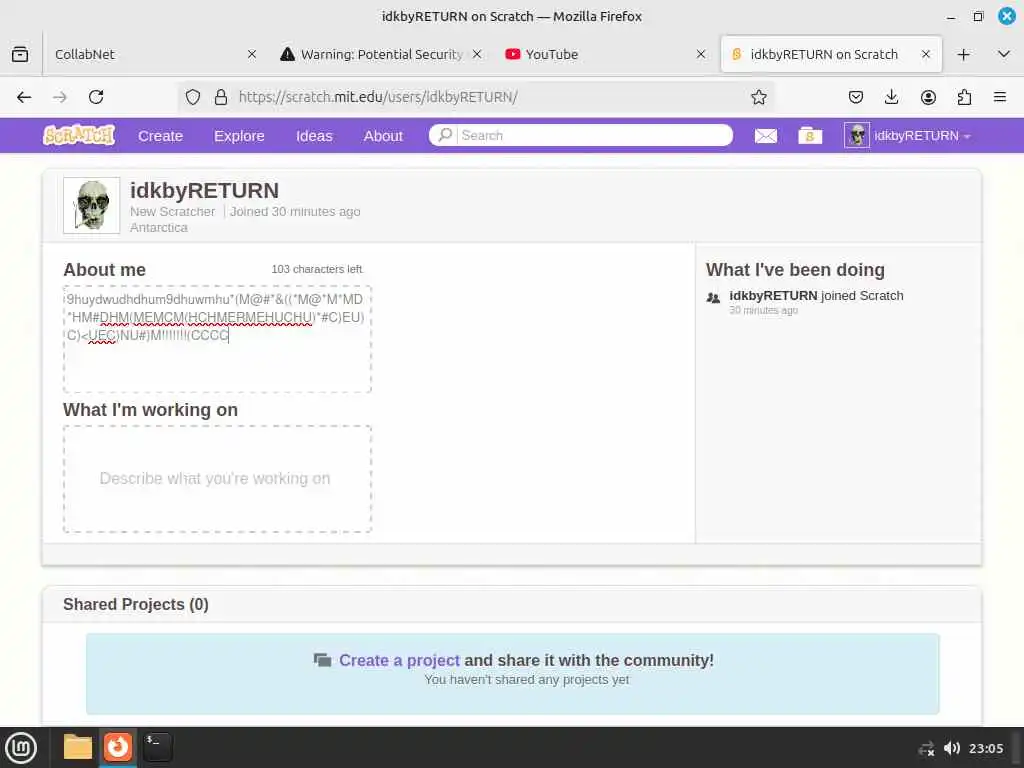
Task: Bookmark this page with the star icon
Action: pyautogui.click(x=758, y=97)
